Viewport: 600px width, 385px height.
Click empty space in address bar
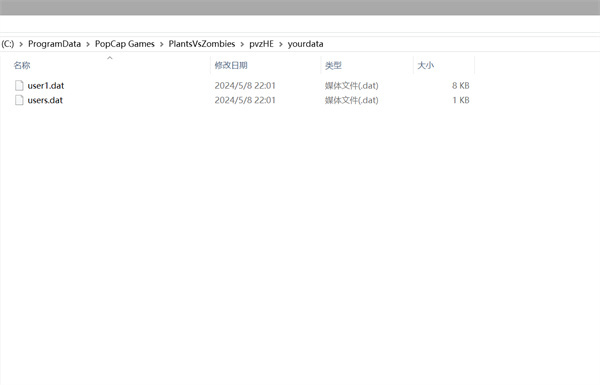point(459,44)
